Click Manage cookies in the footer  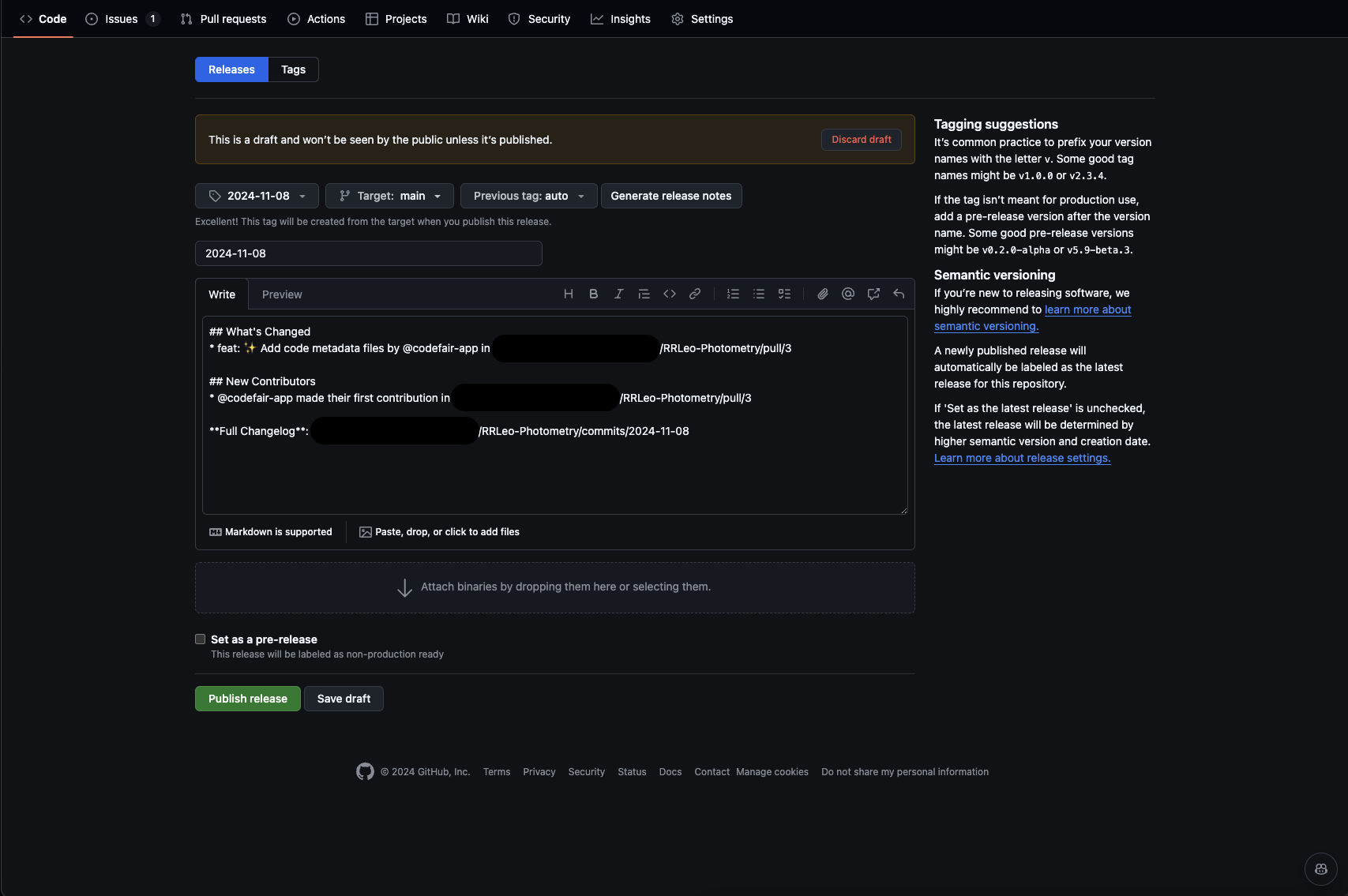coord(772,772)
